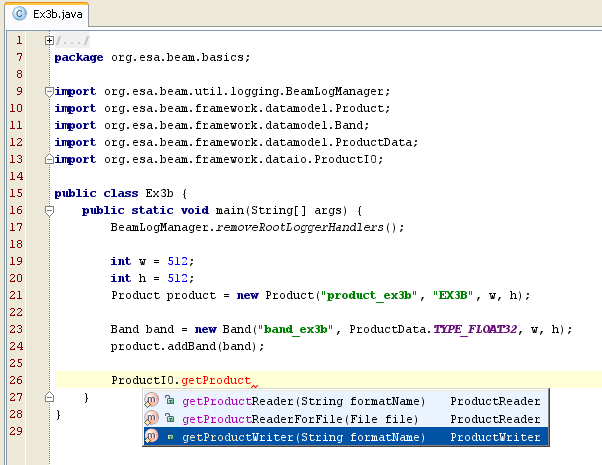Viewport: 602px width, 465px height.
Task: Click the method icon beside getProductReaderForFile
Action: [151, 418]
